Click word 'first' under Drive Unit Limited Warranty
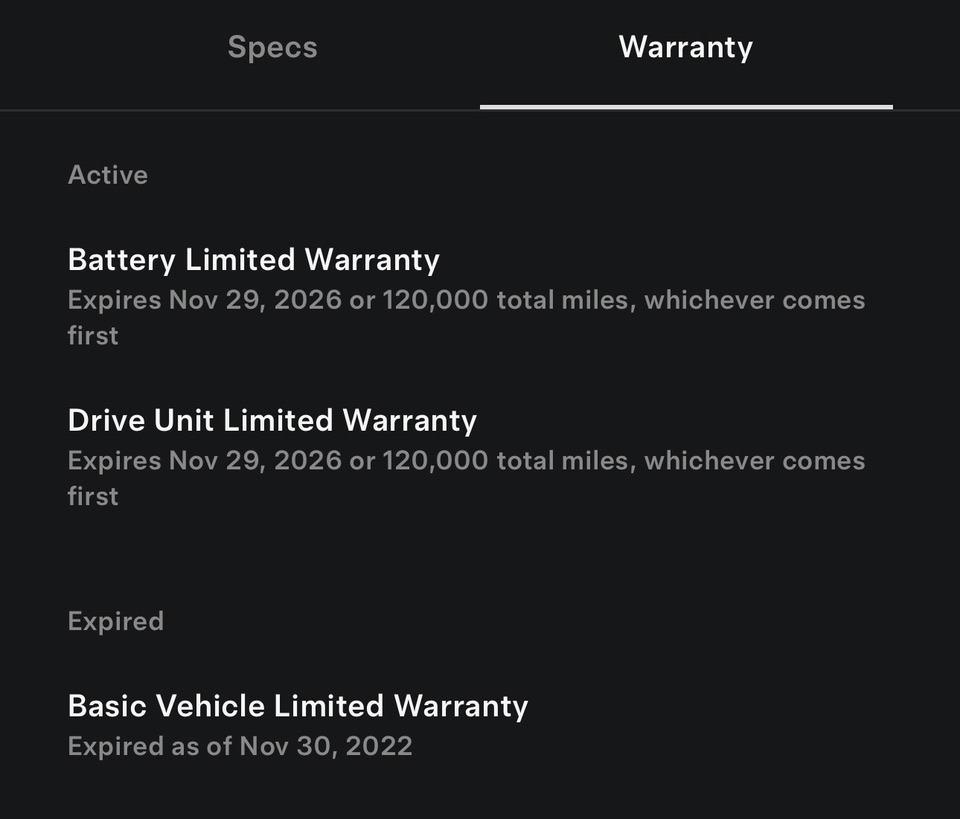960x819 pixels. click(93, 497)
